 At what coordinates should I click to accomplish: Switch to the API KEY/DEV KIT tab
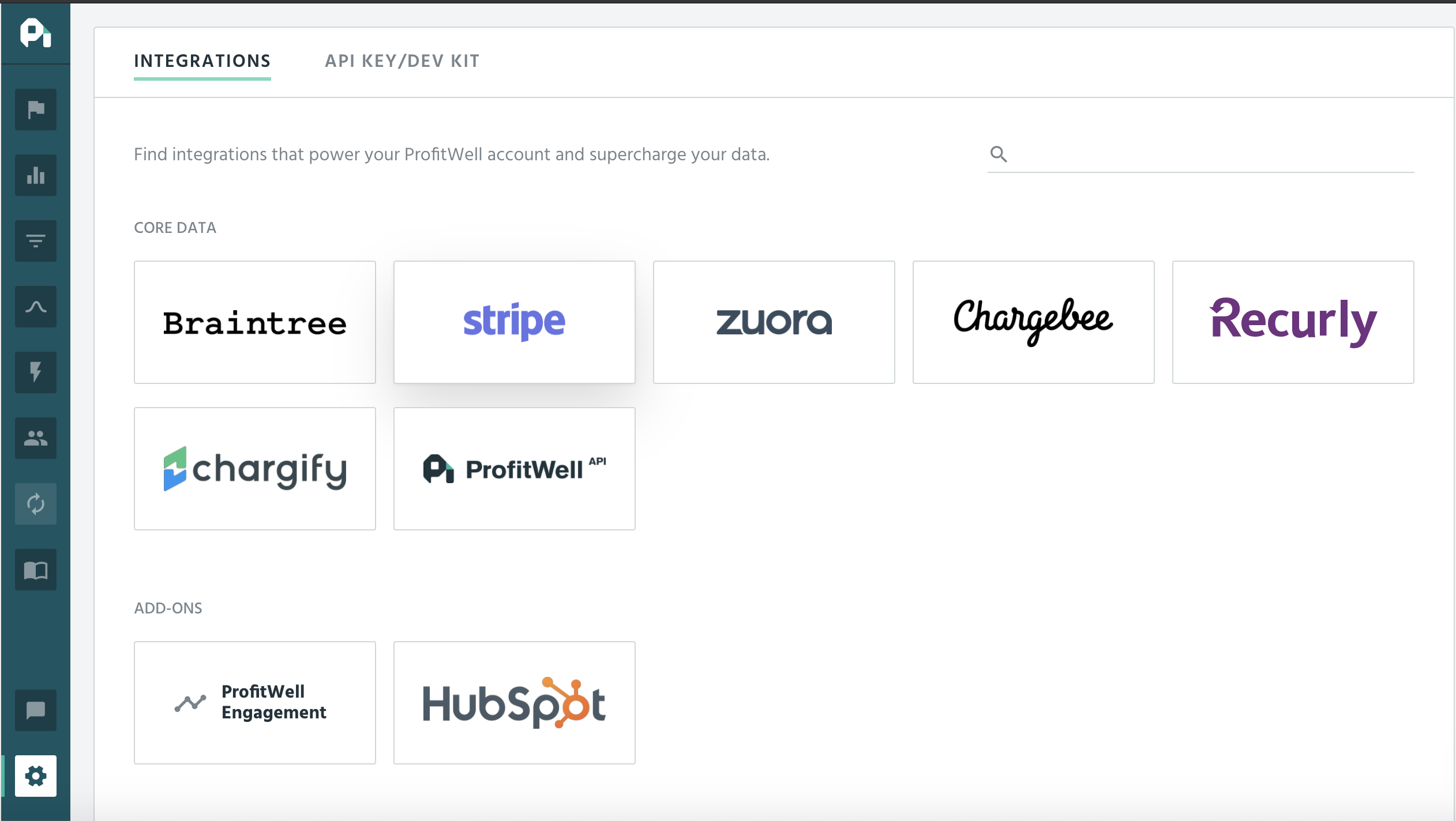(x=402, y=61)
